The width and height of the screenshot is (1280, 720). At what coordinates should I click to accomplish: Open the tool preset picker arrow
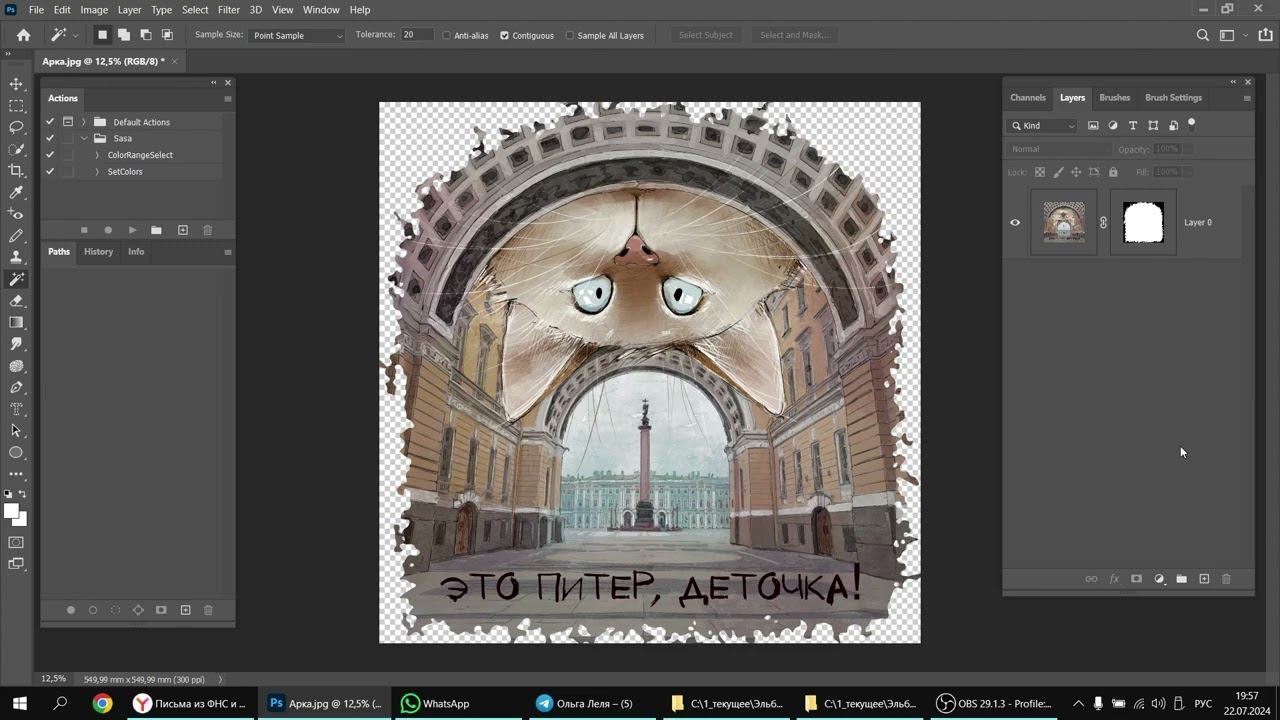point(76,35)
